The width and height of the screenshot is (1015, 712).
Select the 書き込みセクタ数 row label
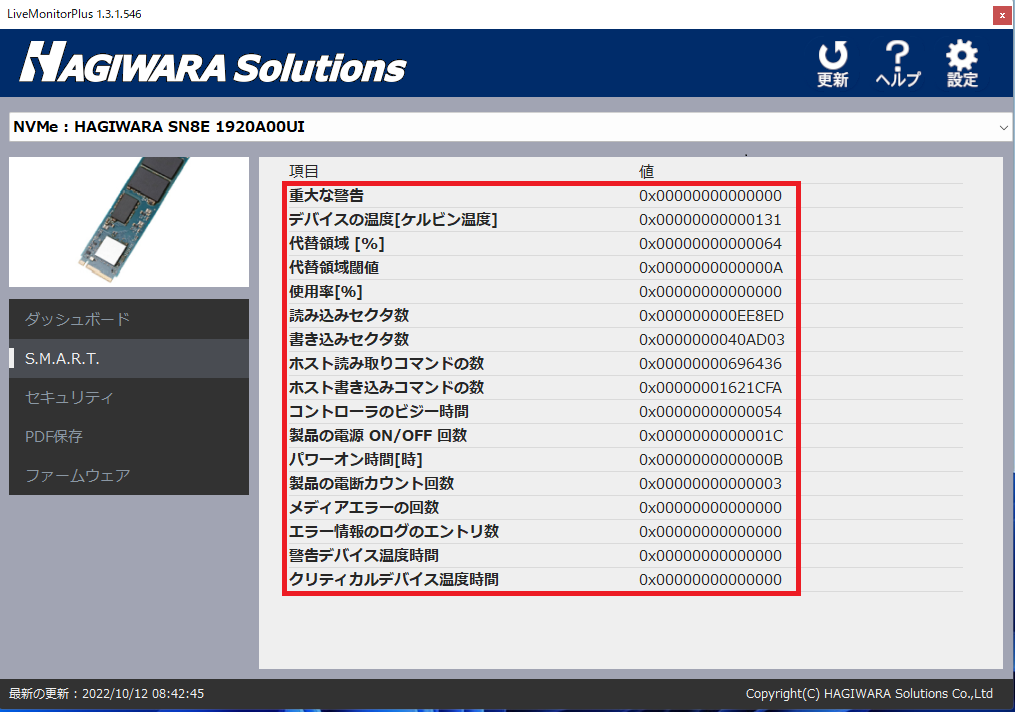(x=349, y=339)
